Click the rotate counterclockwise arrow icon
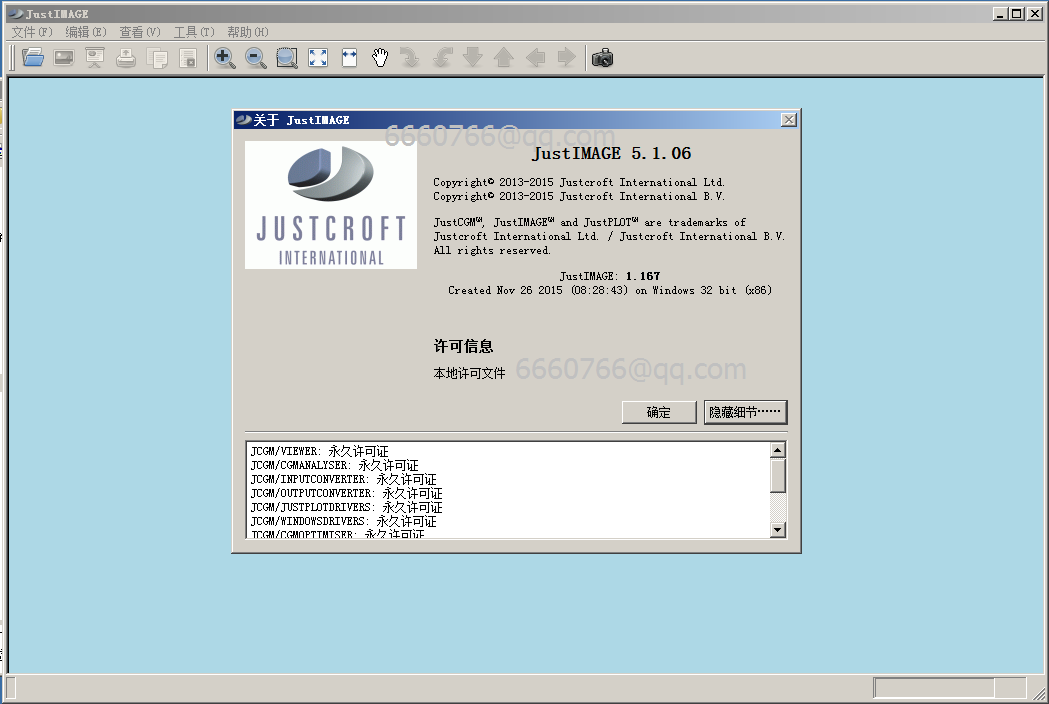This screenshot has height=704, width=1049. click(442, 58)
